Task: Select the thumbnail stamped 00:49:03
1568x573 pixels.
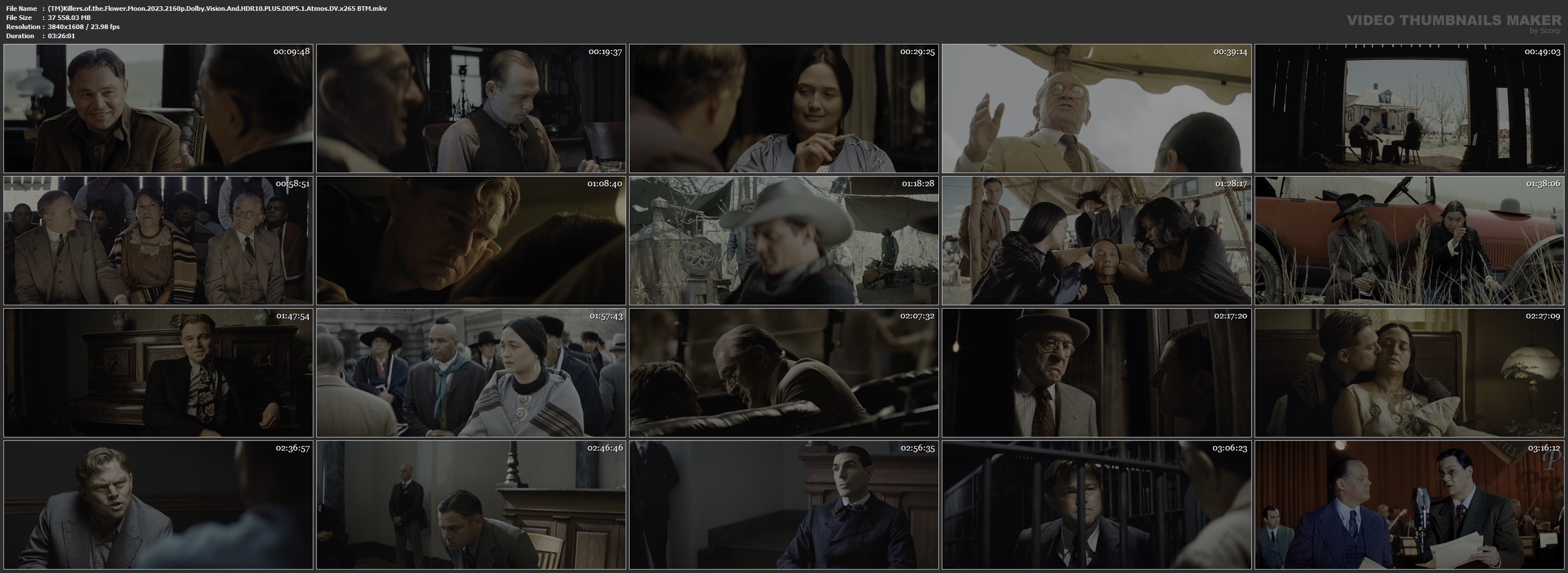Action: [x=1410, y=108]
